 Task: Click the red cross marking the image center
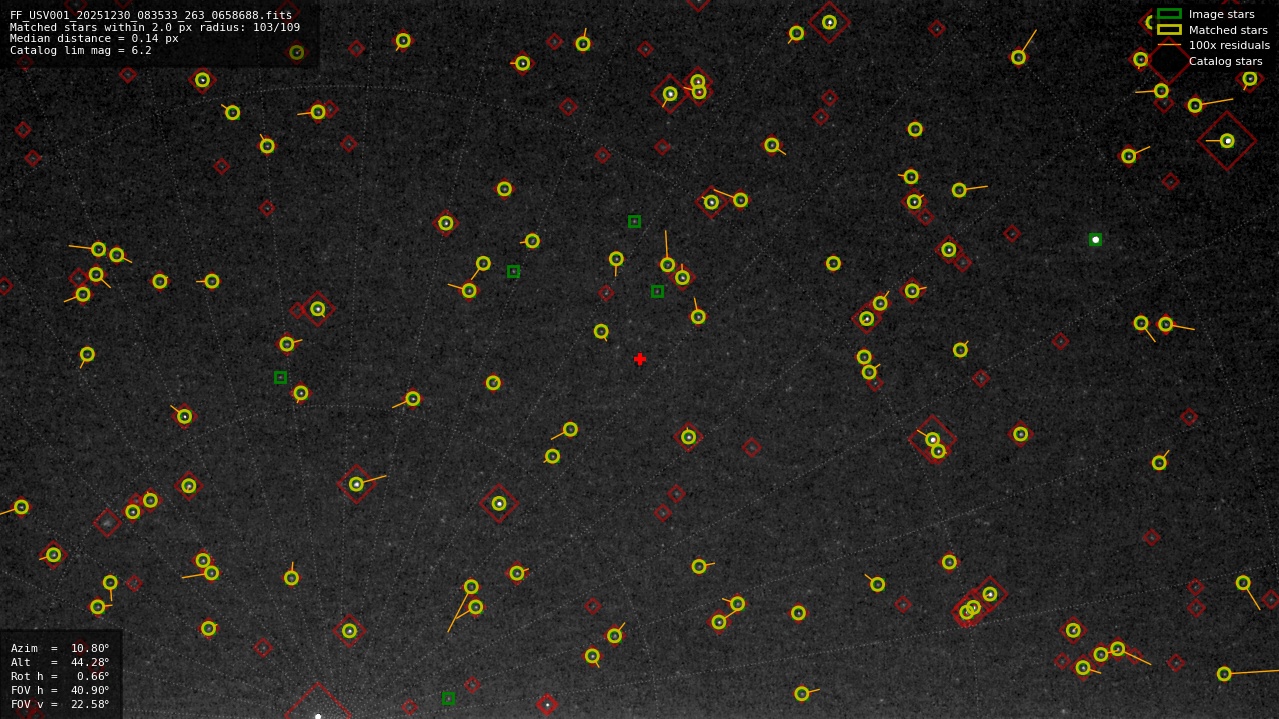pyautogui.click(x=640, y=359)
